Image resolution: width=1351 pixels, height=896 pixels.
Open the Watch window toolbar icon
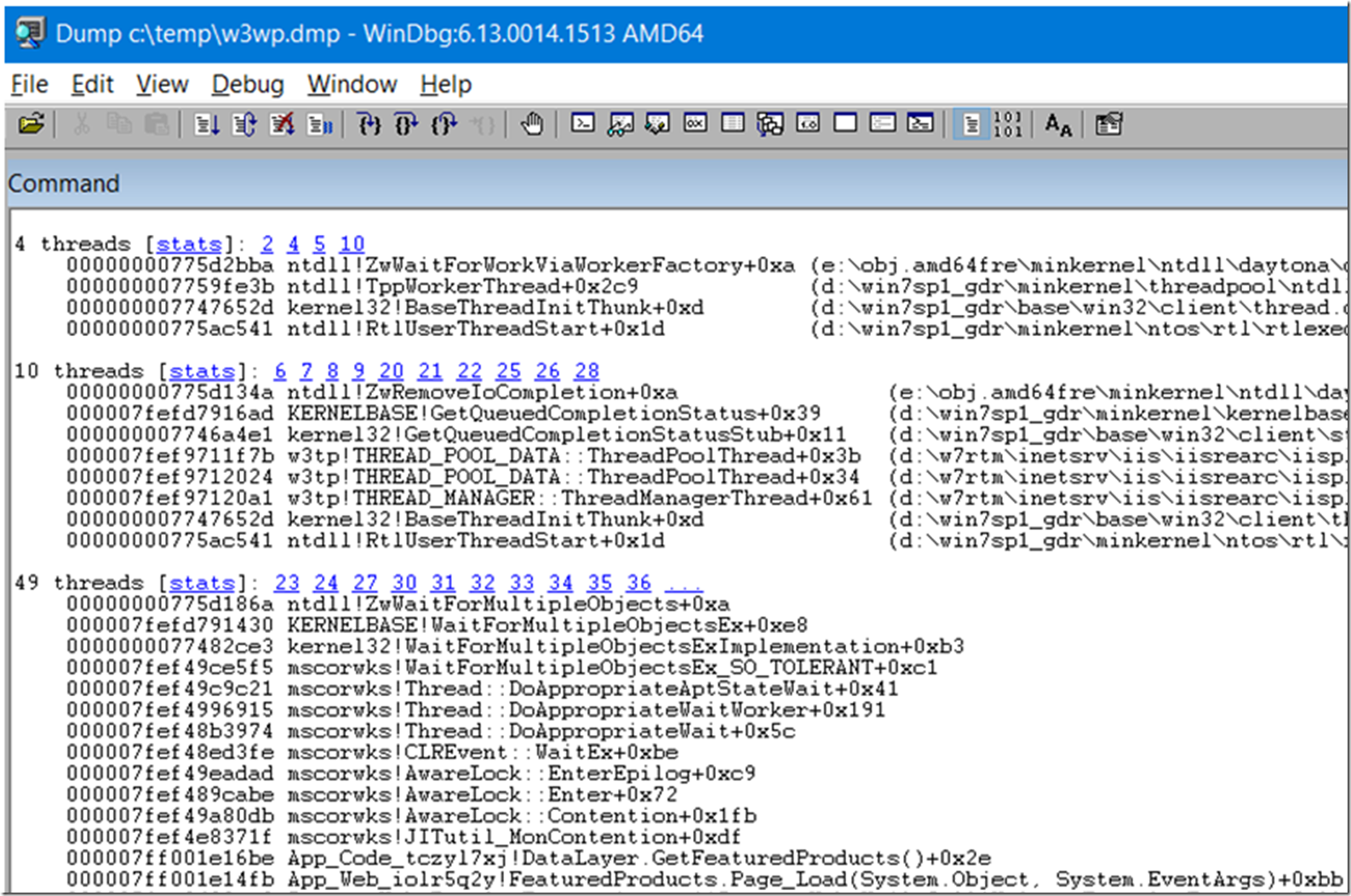tap(621, 124)
